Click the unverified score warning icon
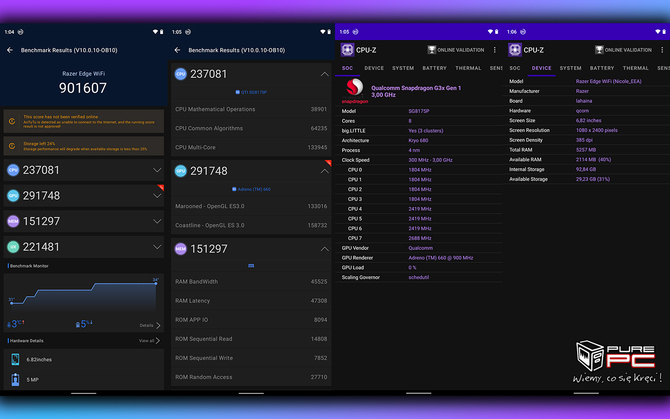670x419 pixels. click(12, 121)
